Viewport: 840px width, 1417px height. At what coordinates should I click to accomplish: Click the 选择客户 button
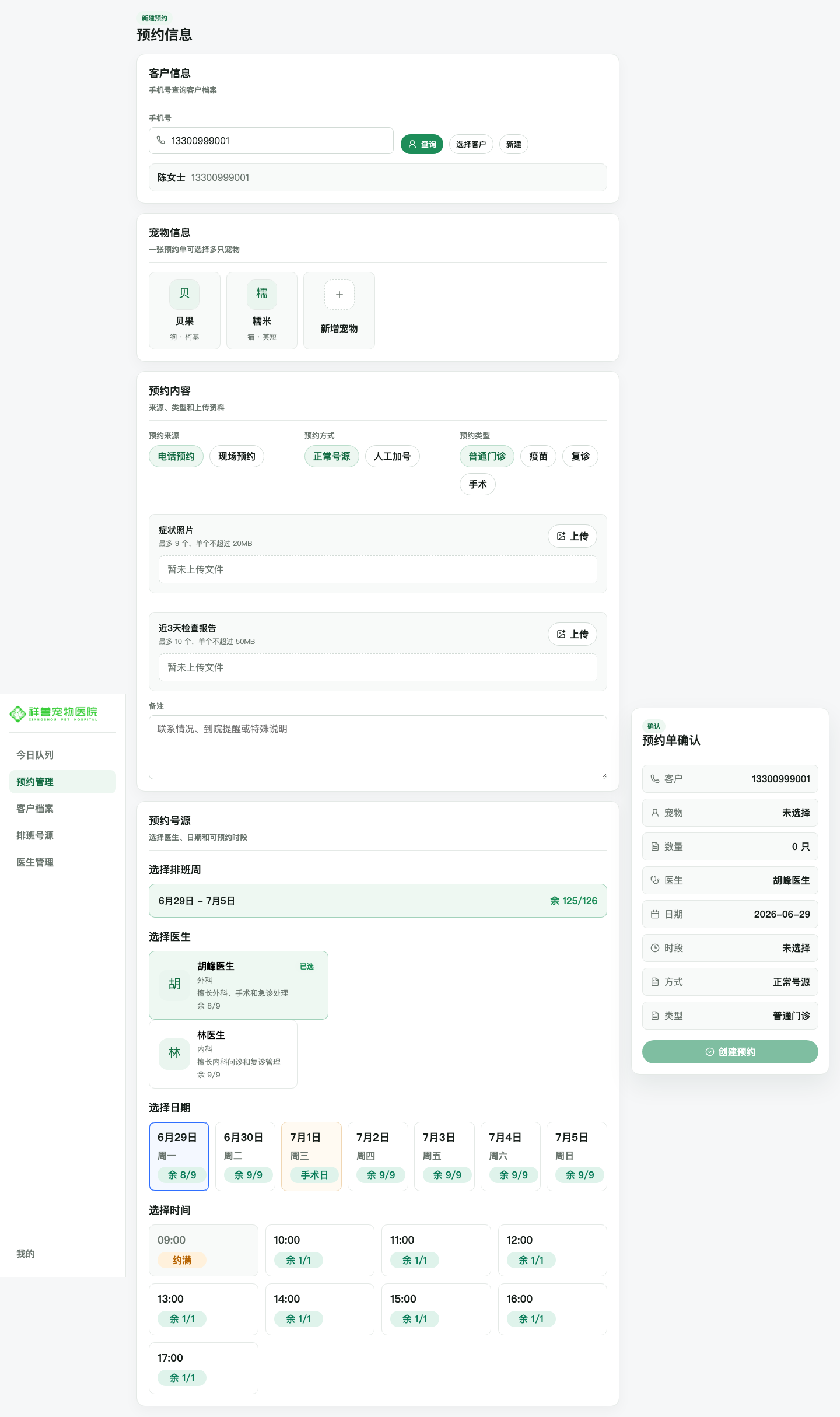(471, 144)
